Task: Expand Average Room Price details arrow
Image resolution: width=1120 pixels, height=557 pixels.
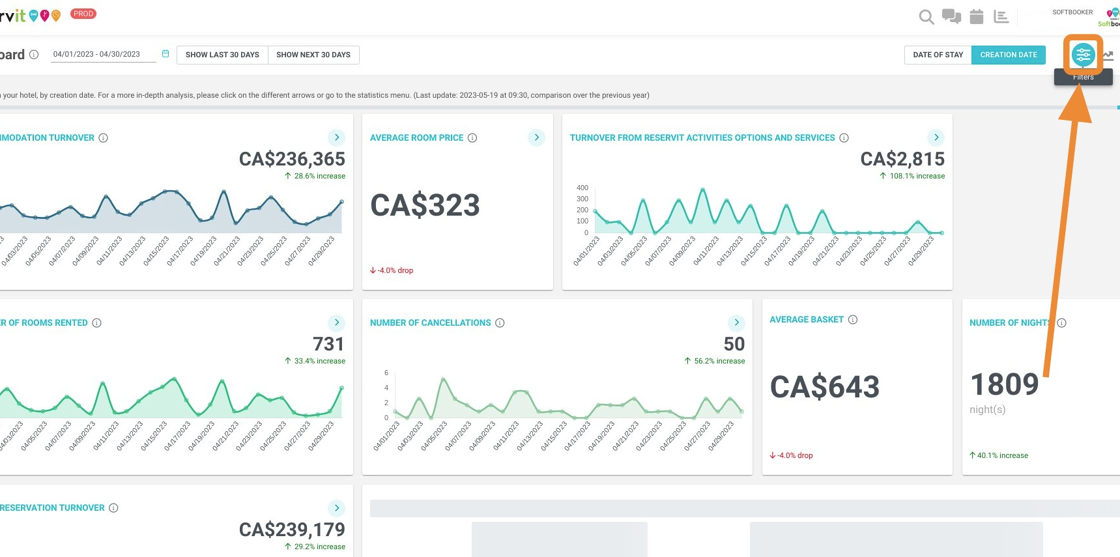Action: click(x=536, y=138)
